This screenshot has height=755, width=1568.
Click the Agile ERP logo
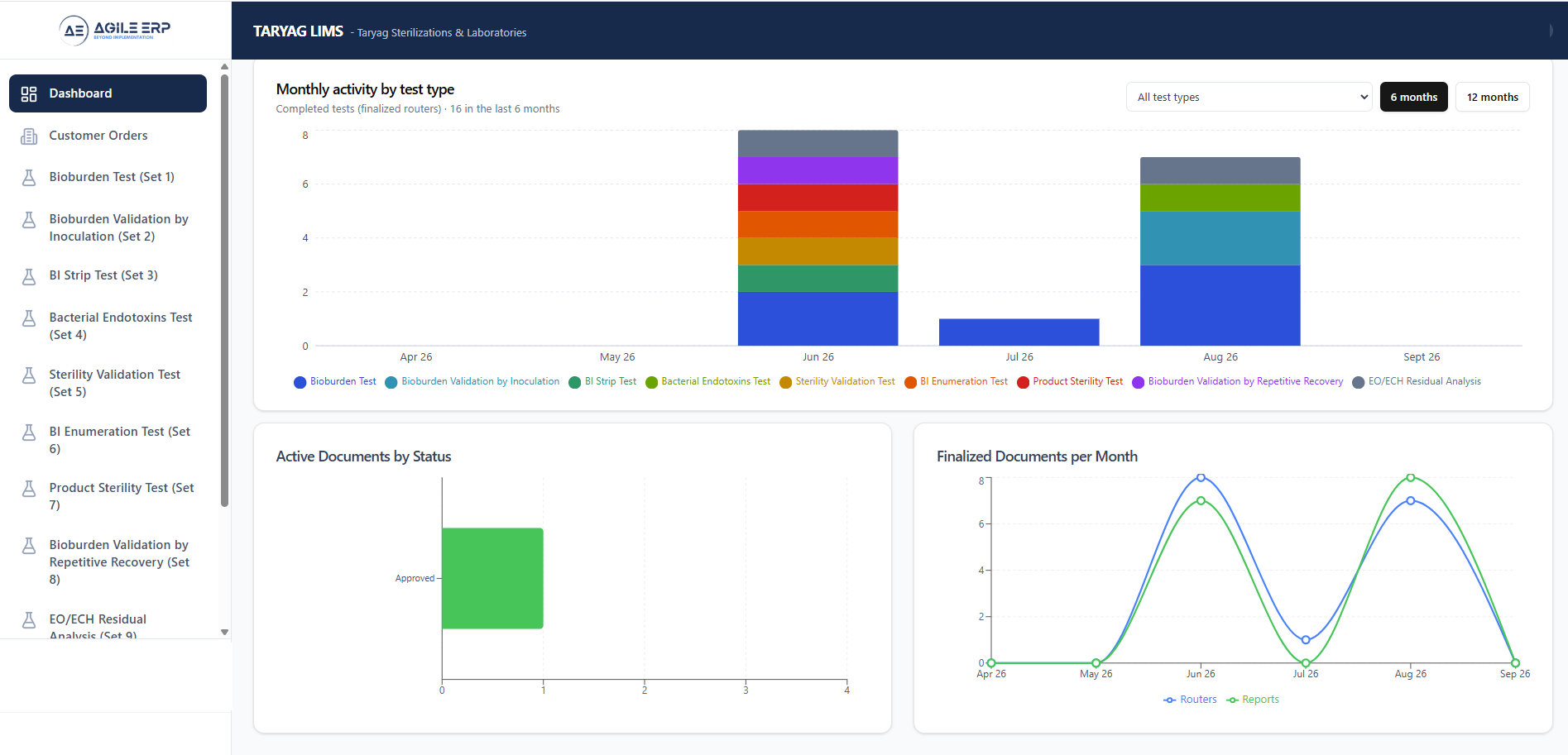115,30
